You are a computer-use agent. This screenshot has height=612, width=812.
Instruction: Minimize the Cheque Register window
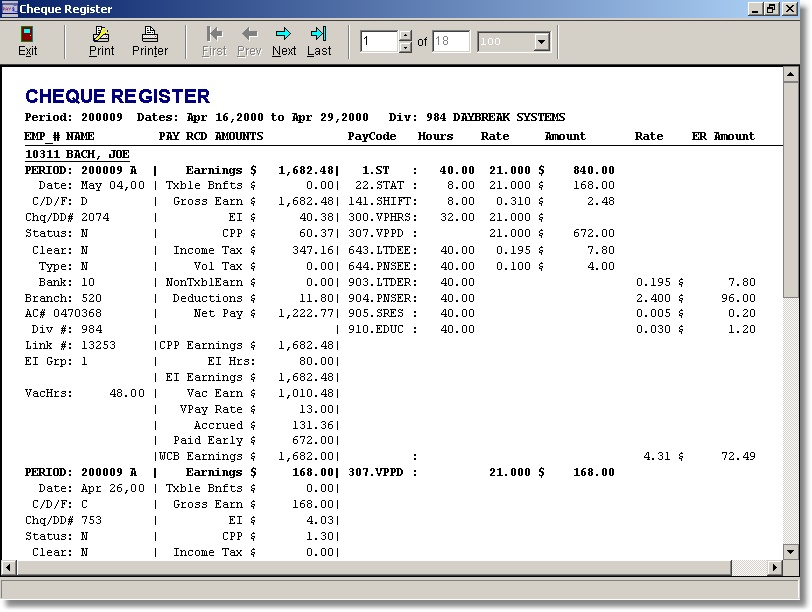[x=754, y=9]
